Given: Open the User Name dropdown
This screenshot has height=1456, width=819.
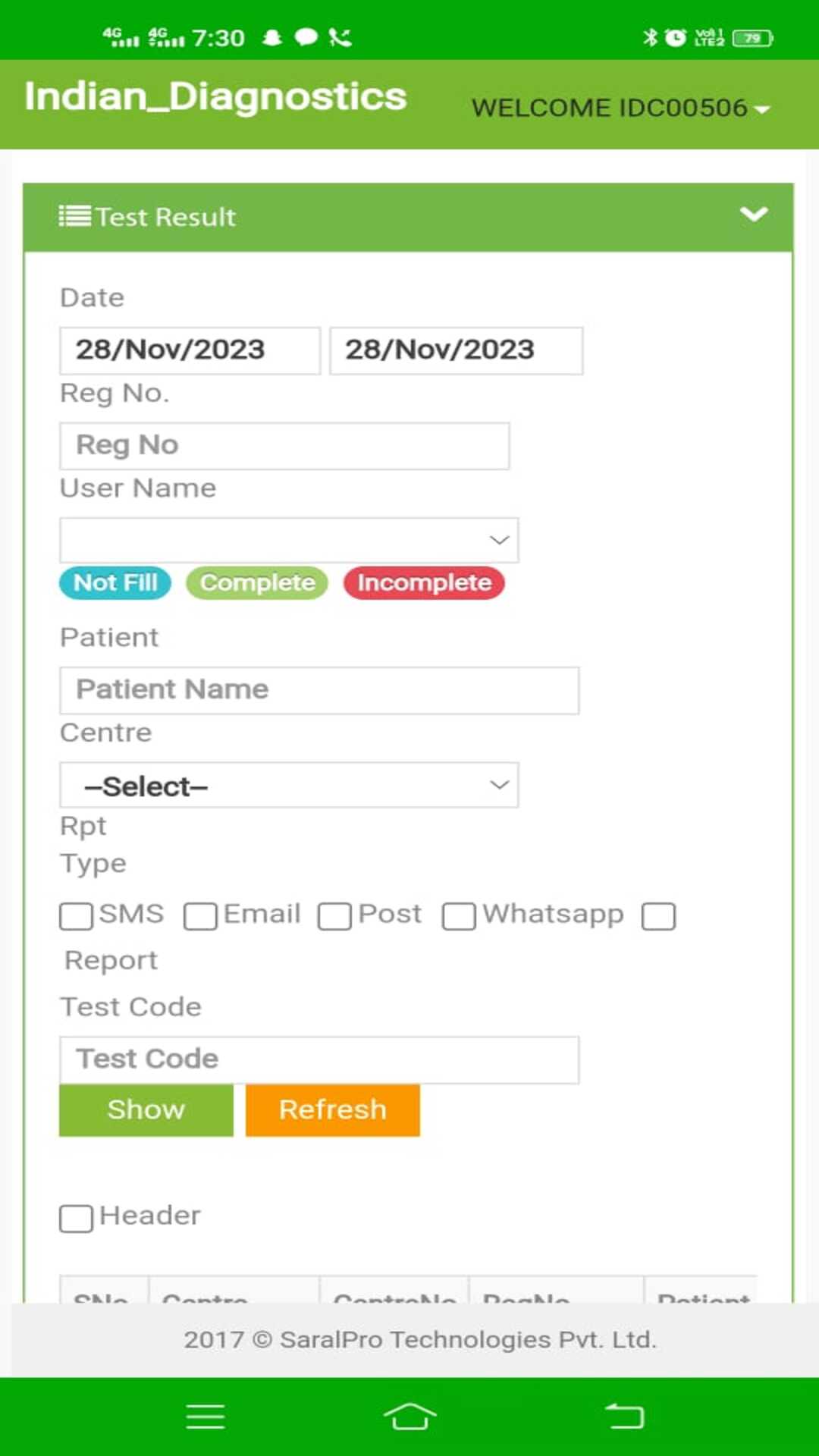Looking at the screenshot, I should coord(289,540).
